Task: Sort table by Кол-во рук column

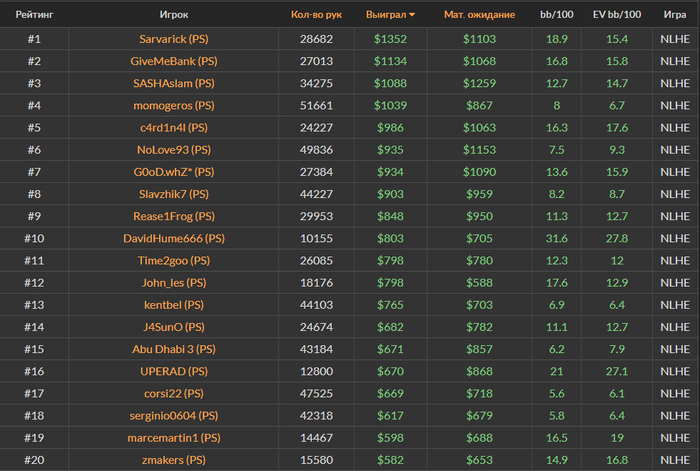Action: pyautogui.click(x=315, y=15)
